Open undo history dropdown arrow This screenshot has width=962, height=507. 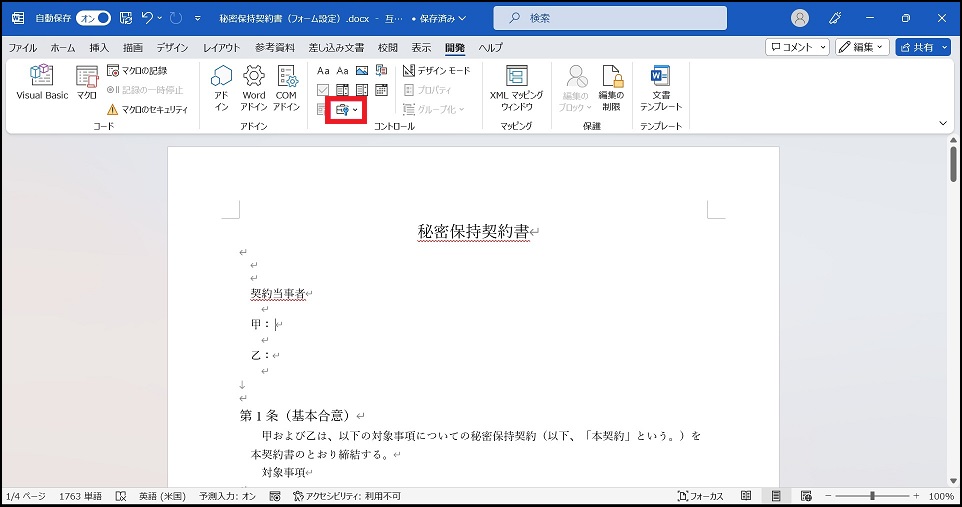160,18
